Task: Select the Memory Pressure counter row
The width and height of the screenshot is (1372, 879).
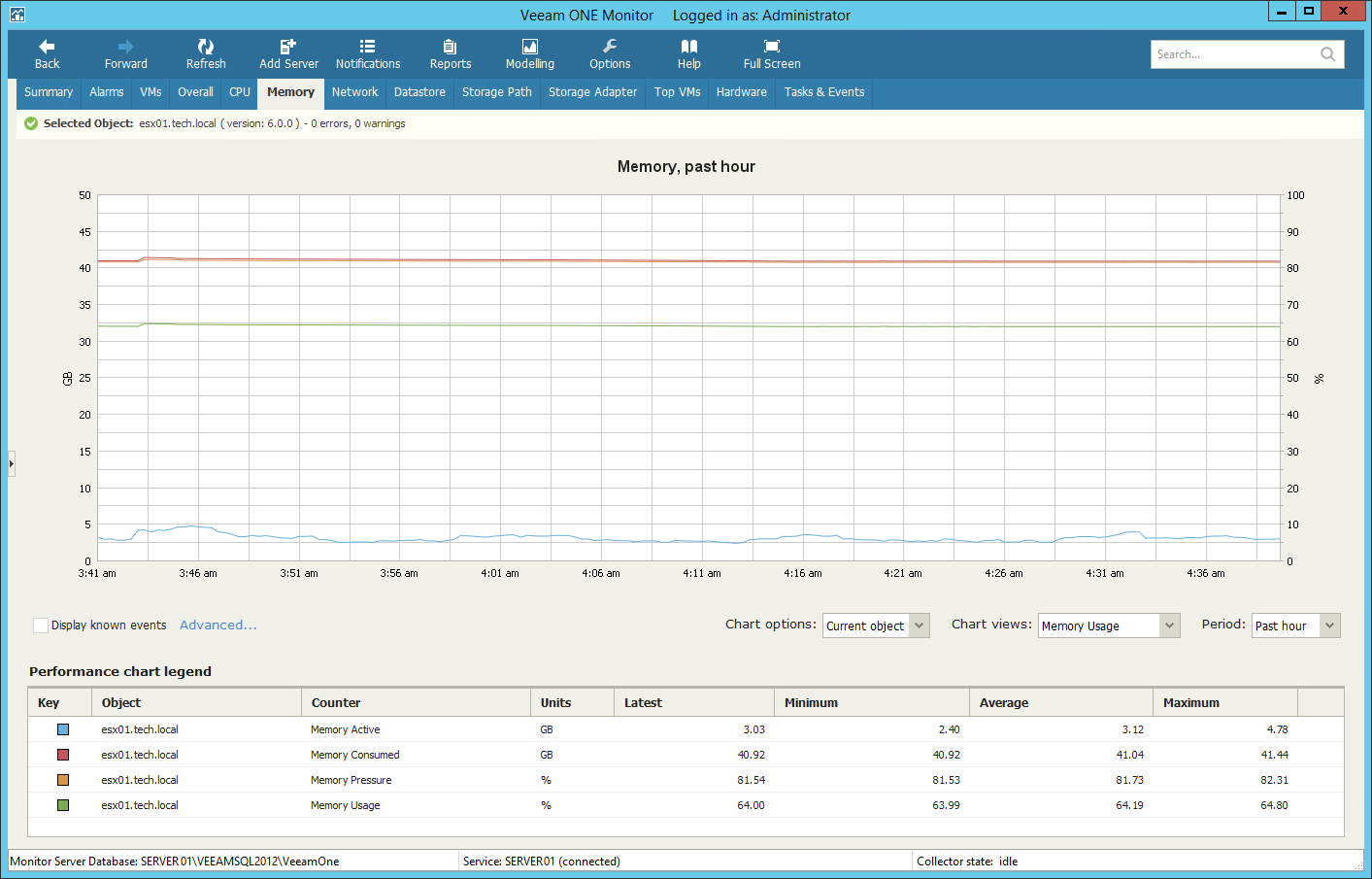Action: pyautogui.click(x=686, y=780)
